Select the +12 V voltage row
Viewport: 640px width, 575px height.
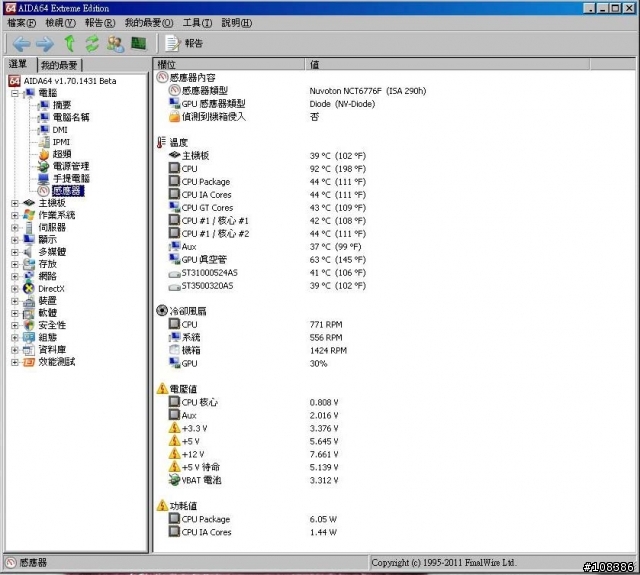tap(253, 454)
